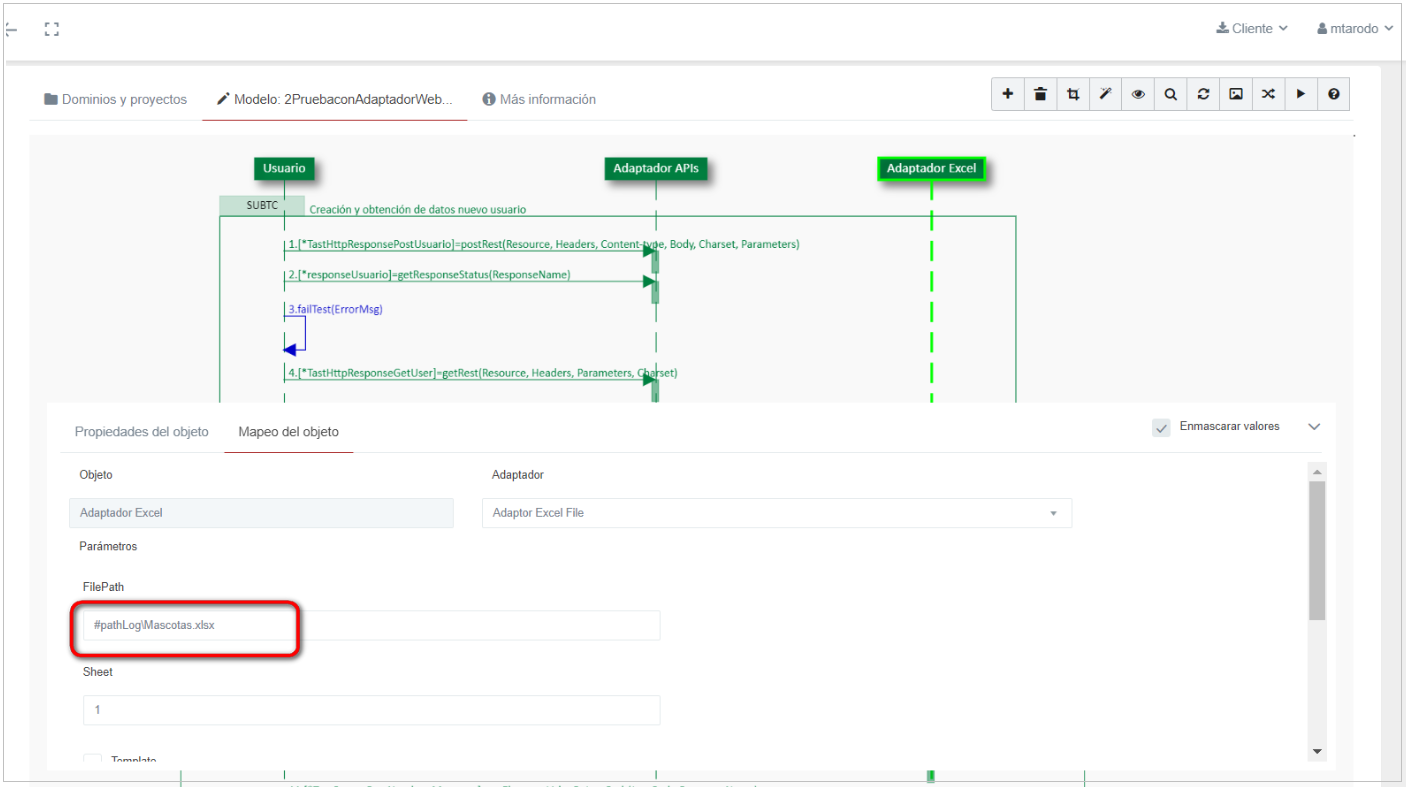
Task: Click the fullscreen icon at top left
Action: click(x=51, y=29)
